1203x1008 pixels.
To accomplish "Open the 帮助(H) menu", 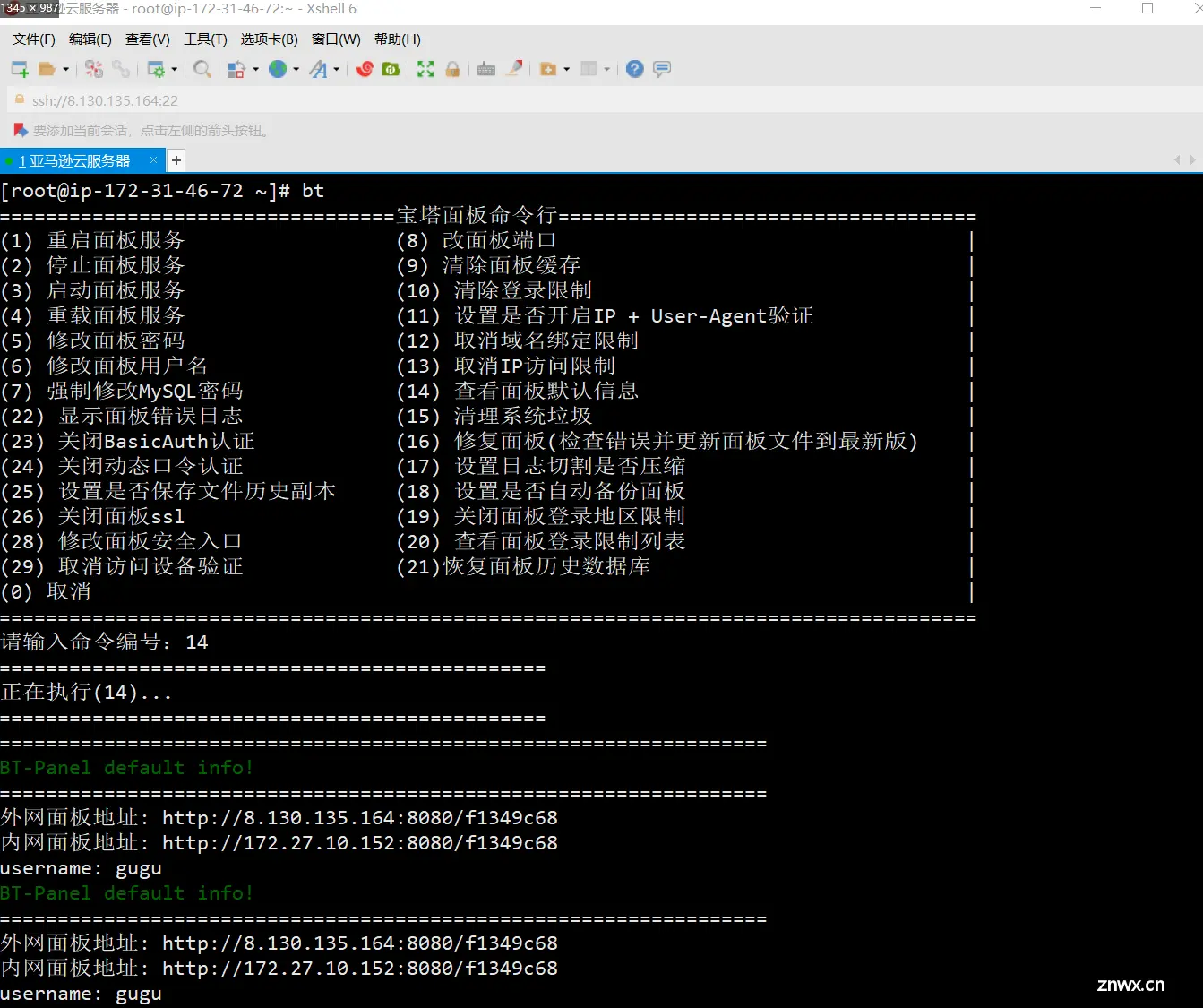I will 398,39.
